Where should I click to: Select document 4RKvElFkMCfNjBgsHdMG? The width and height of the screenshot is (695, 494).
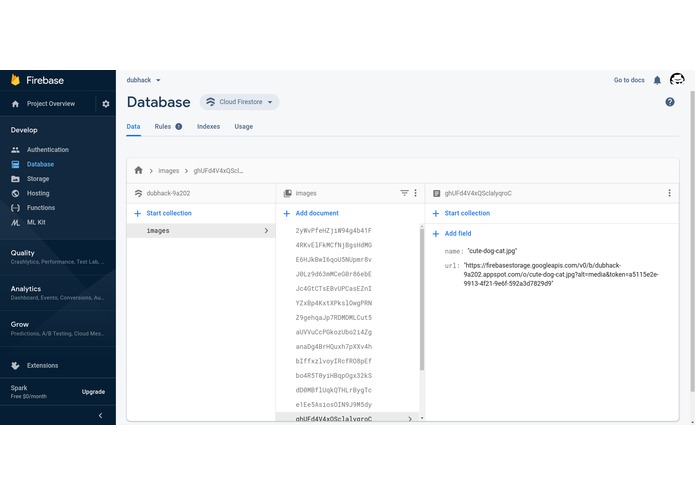[333, 245]
